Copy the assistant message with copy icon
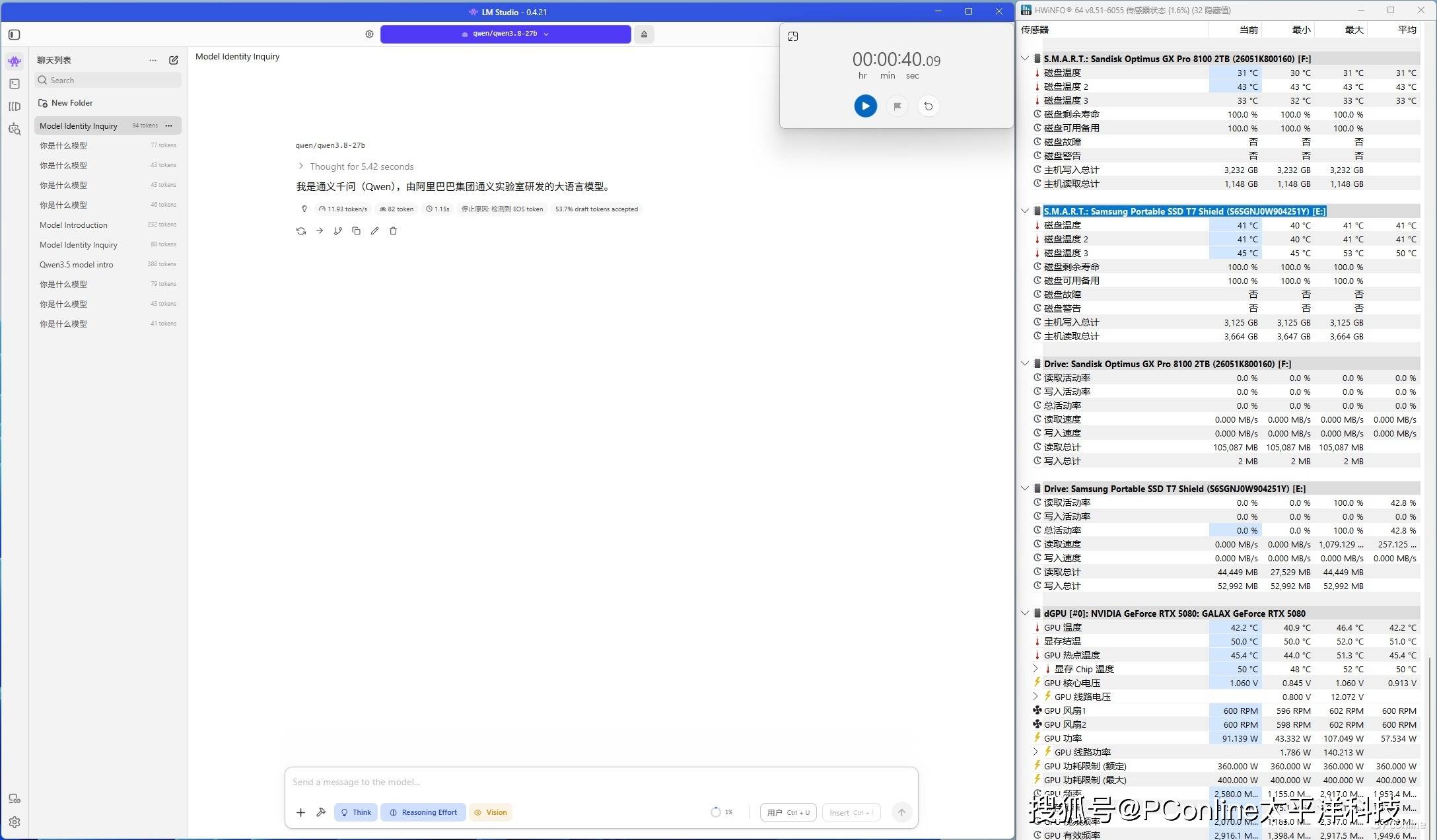1437x840 pixels. tap(357, 231)
